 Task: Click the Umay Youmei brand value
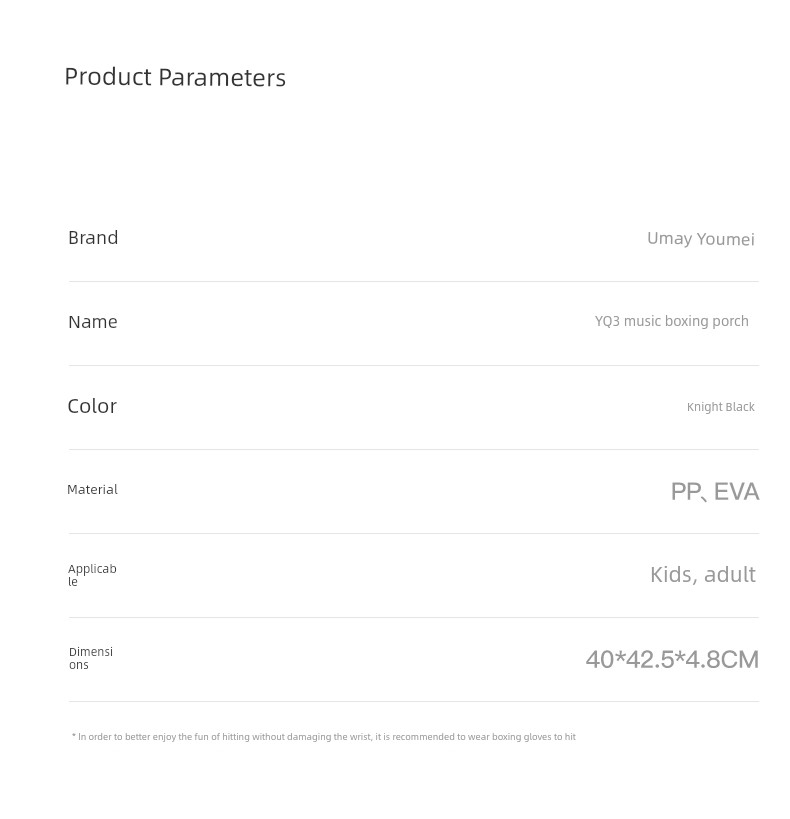(701, 239)
